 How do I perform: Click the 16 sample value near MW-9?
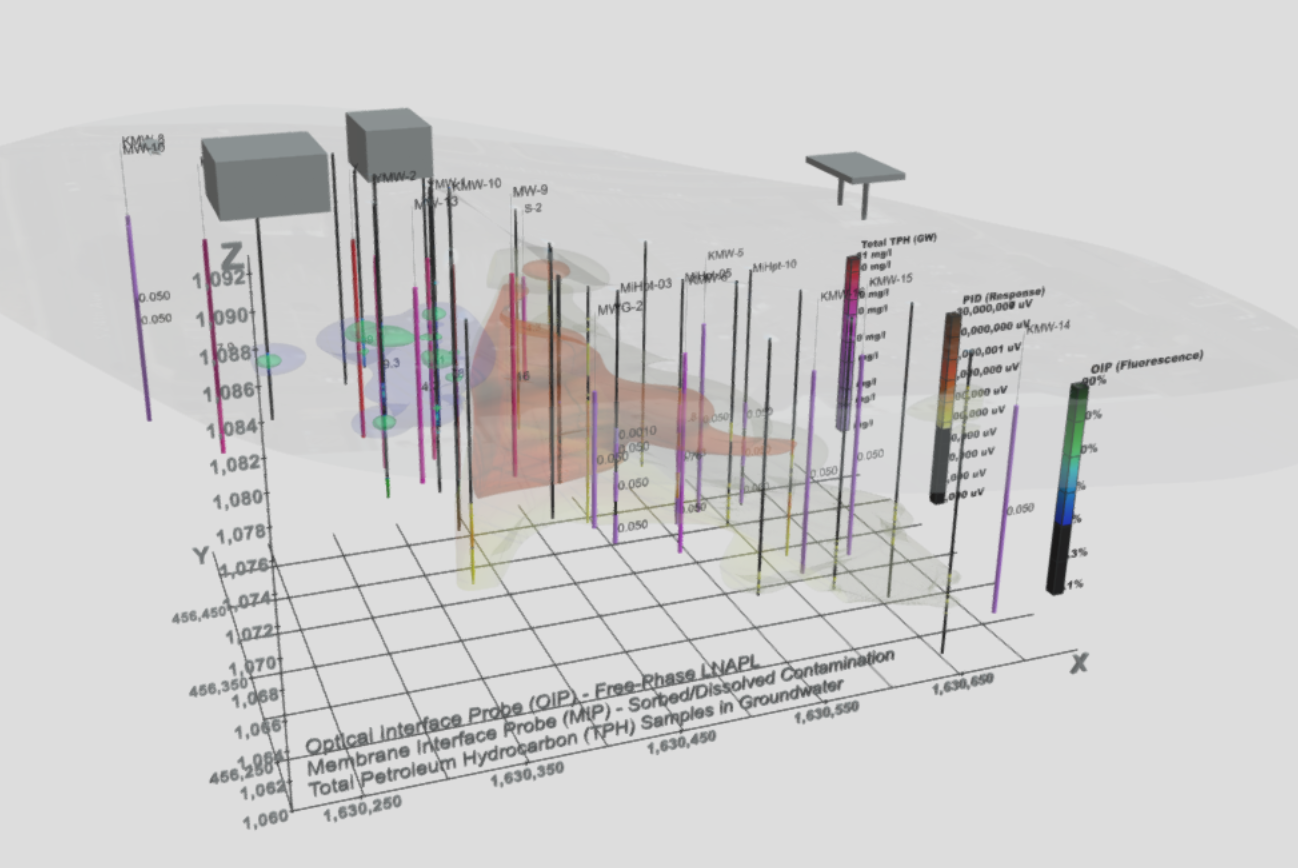(522, 377)
